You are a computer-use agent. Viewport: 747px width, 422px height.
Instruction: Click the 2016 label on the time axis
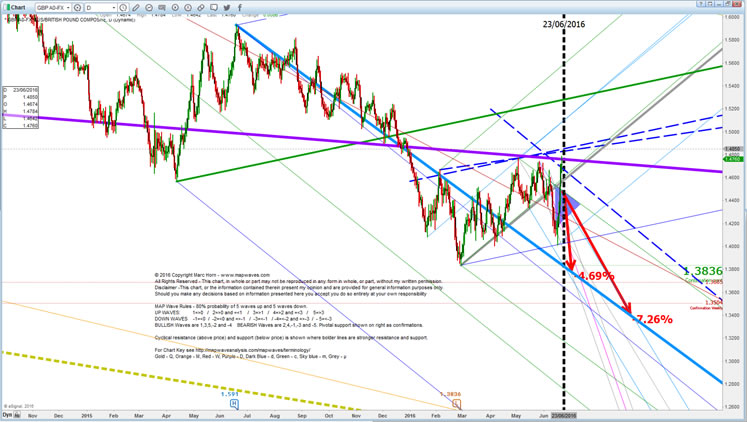point(410,415)
